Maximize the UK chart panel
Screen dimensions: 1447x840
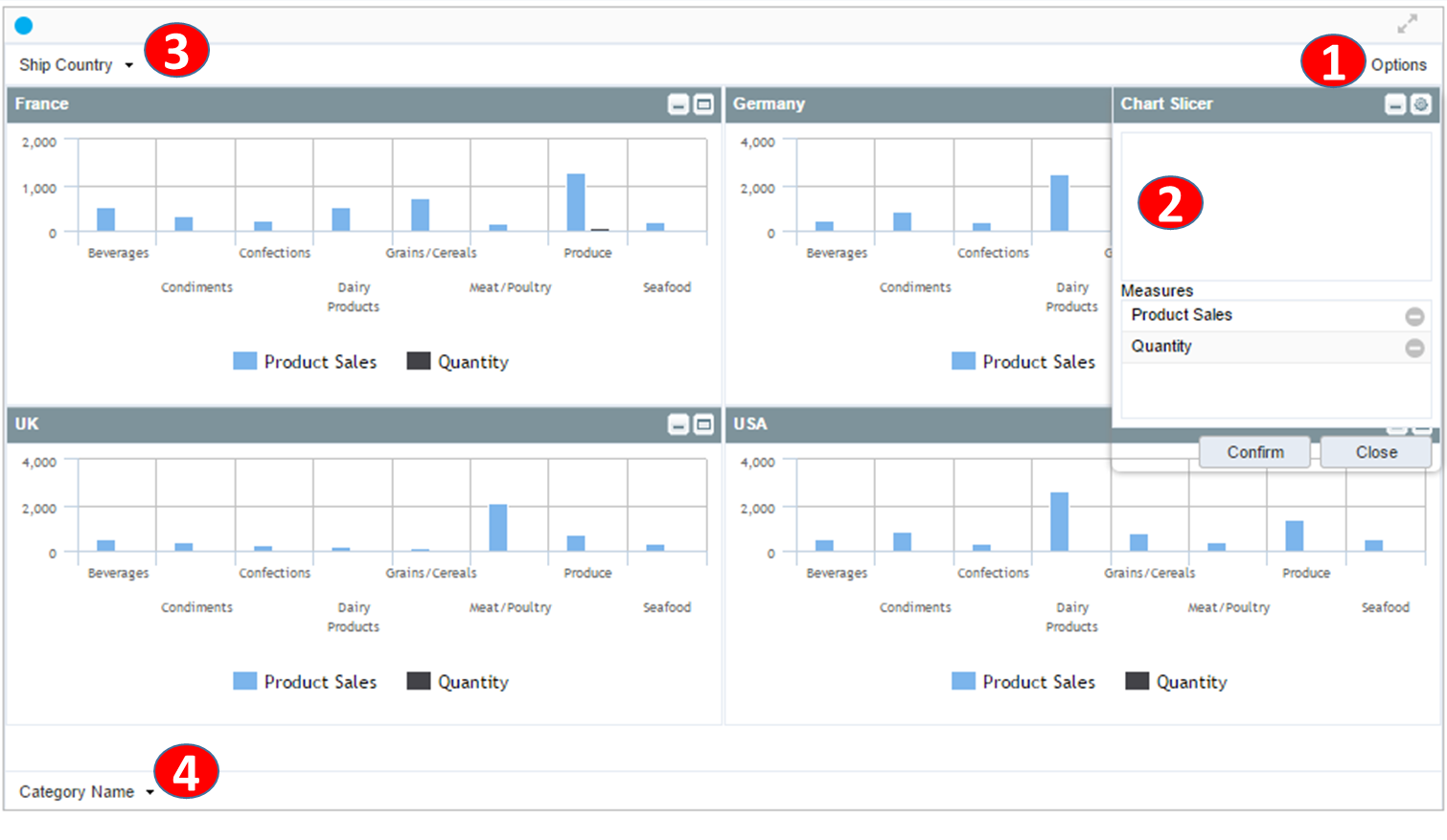pyautogui.click(x=703, y=424)
